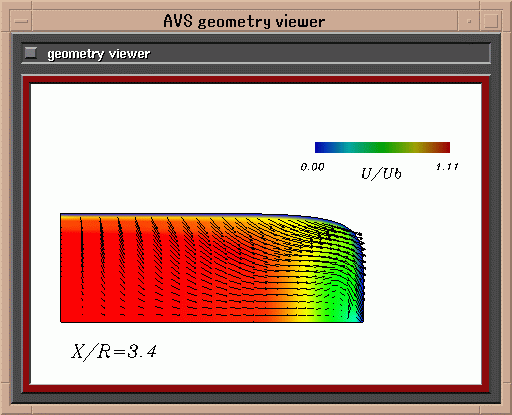
Task: Open the window menu button in title bar
Action: click(22, 21)
